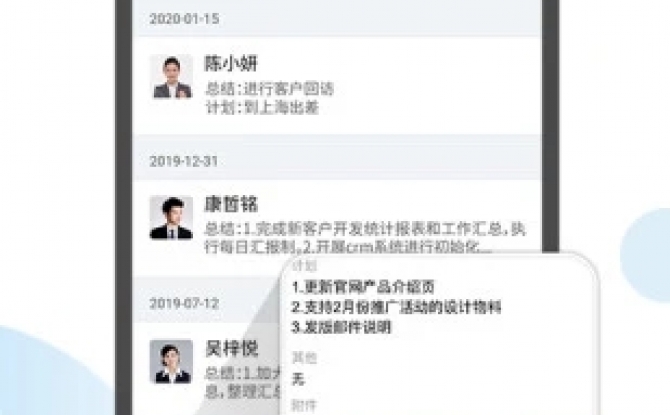Open 康哲铭's truncated summary text
The image size is (670, 415).
point(364,238)
